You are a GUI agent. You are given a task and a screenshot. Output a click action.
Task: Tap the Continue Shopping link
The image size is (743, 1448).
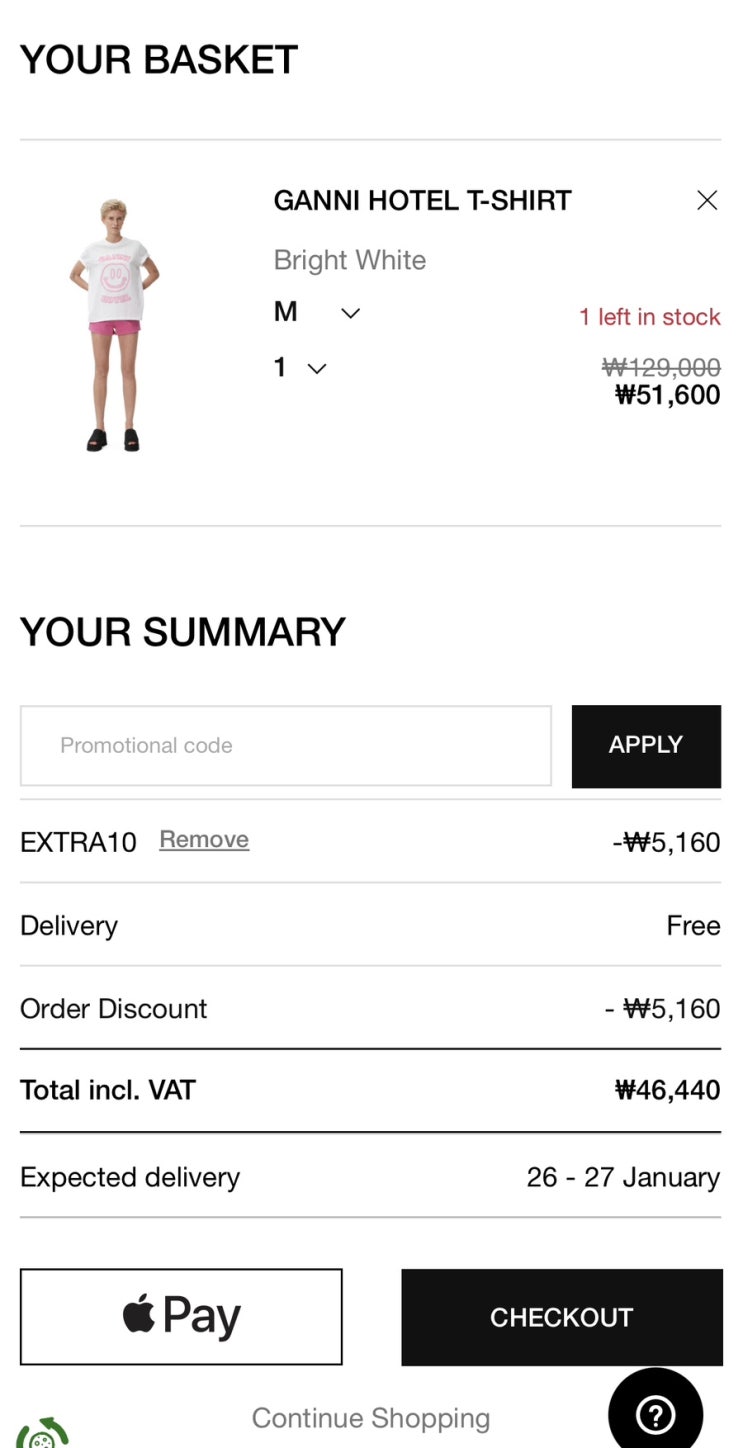tap(370, 1418)
